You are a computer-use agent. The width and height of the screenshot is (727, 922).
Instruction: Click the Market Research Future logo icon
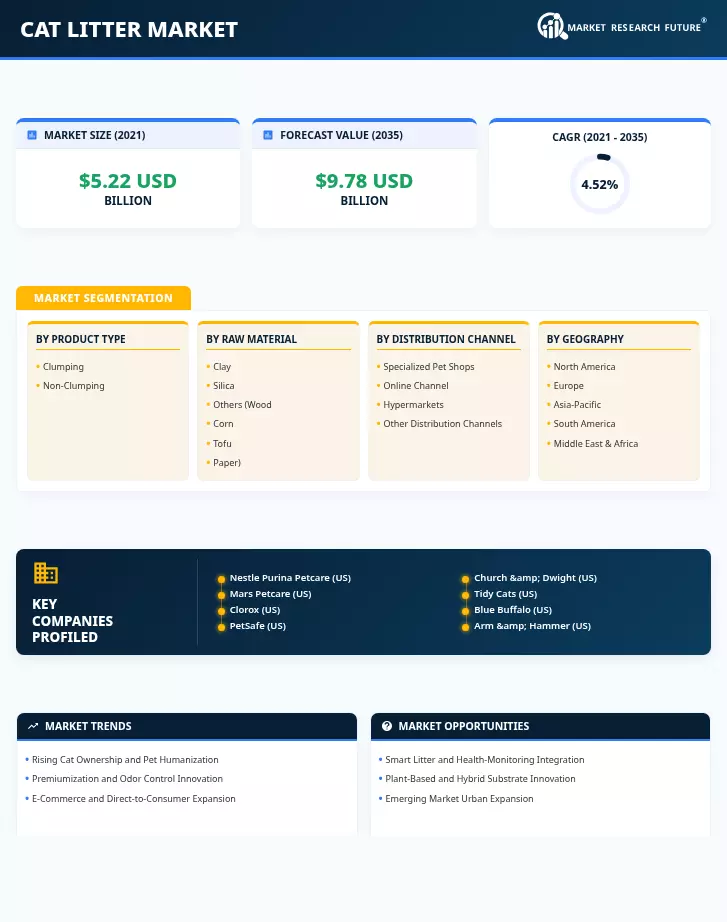click(x=552, y=26)
